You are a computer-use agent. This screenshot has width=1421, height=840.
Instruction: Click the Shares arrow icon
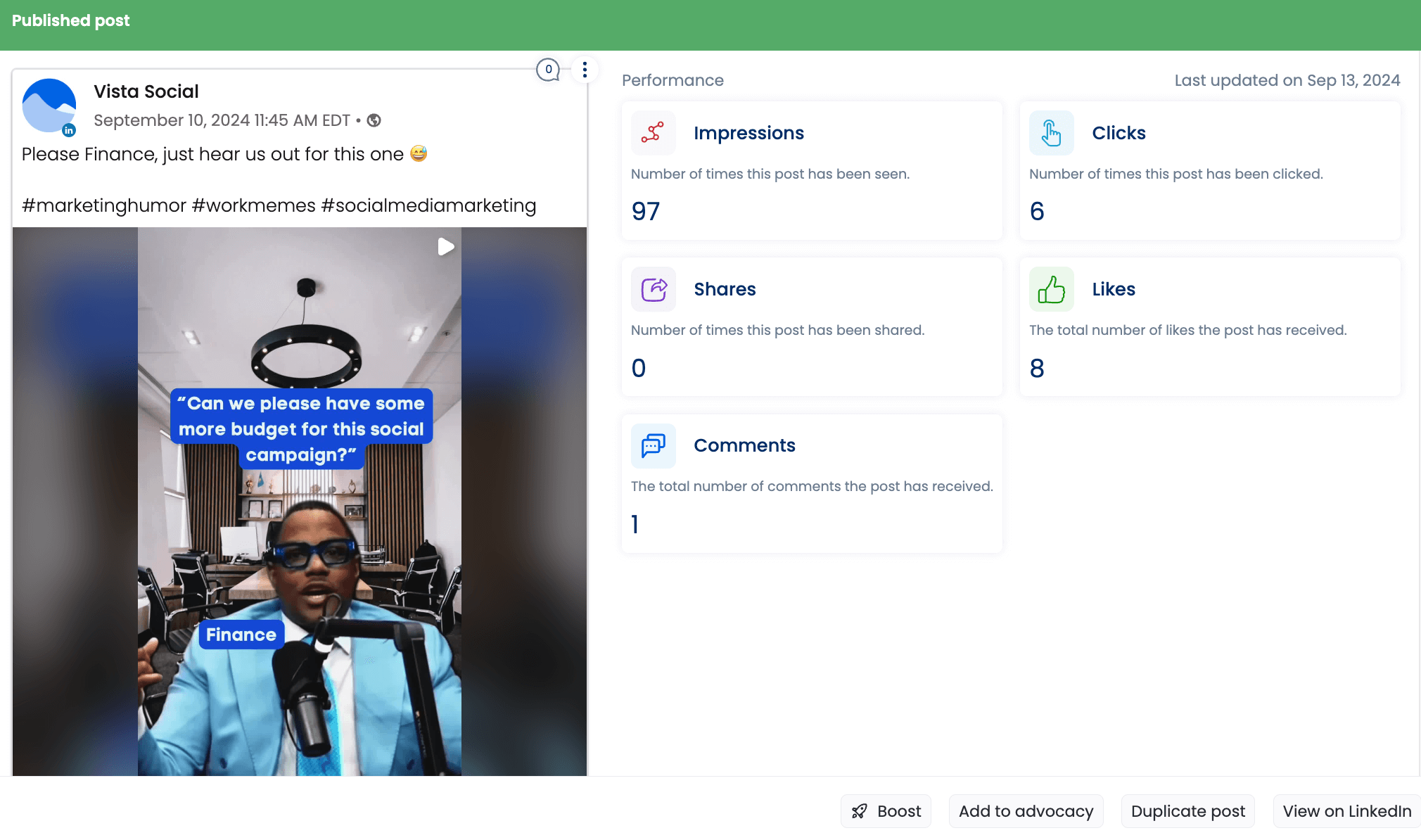point(653,289)
